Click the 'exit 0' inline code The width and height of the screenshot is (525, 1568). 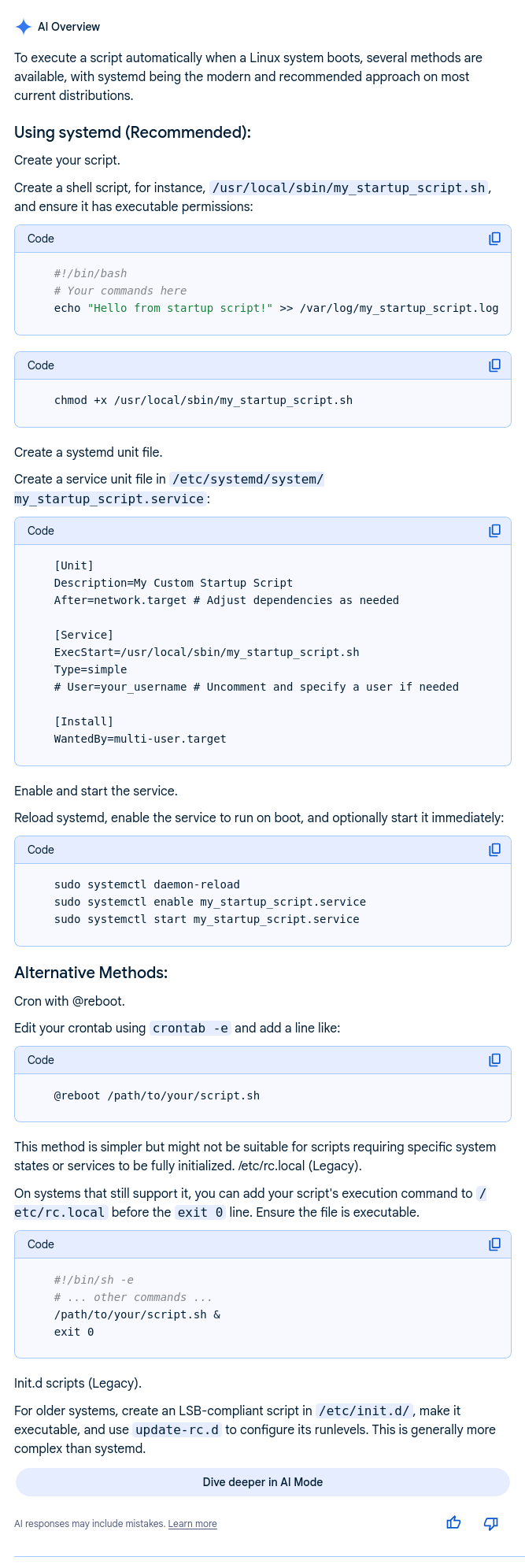[x=200, y=1212]
